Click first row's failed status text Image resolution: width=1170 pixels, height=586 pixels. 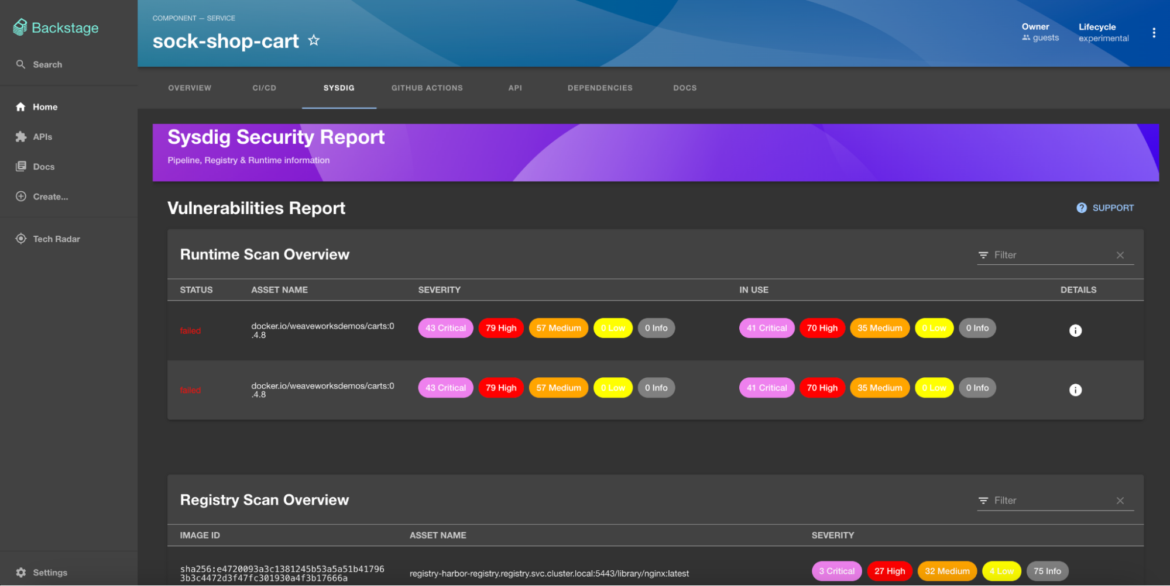(x=190, y=331)
